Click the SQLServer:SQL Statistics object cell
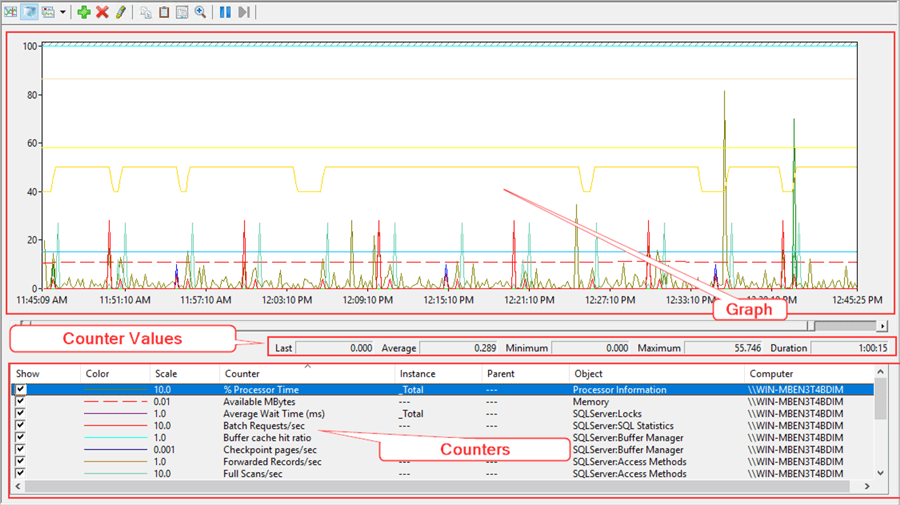 coord(623,426)
